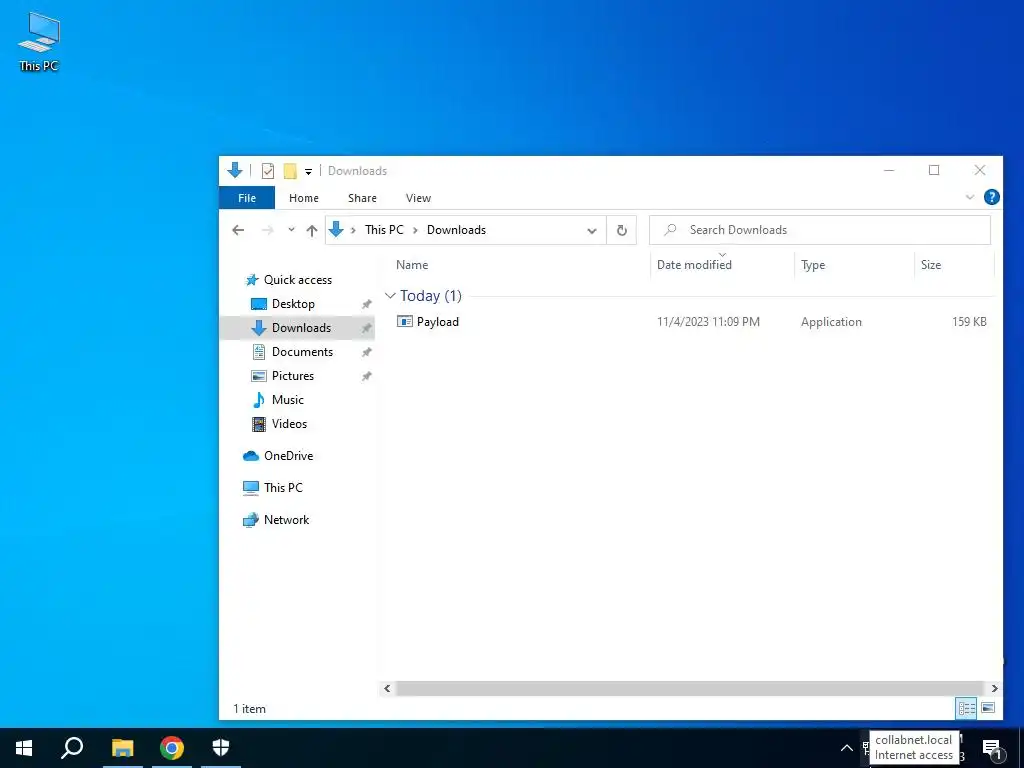Image resolution: width=1024 pixels, height=768 pixels.
Task: Open the Help question mark icon
Action: pyautogui.click(x=991, y=197)
